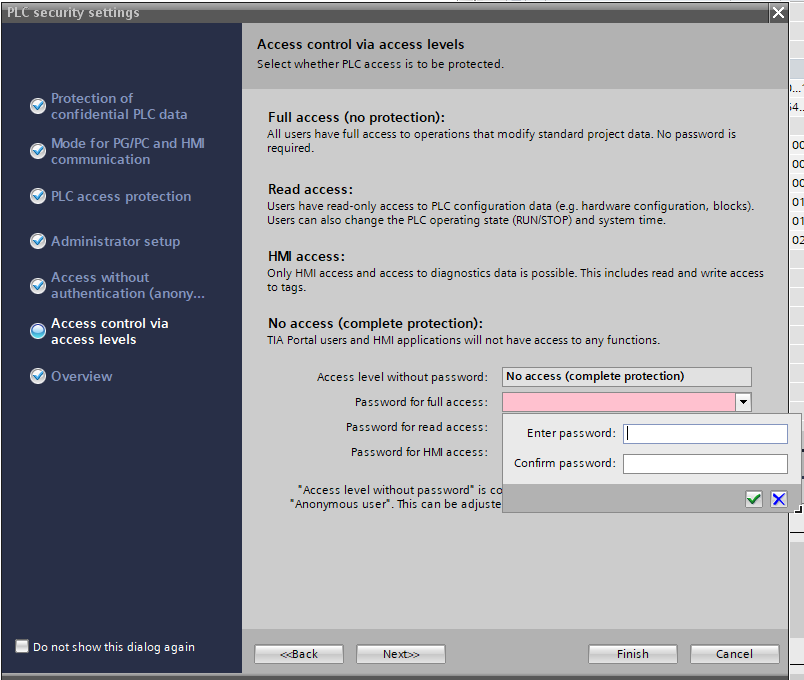The image size is (804, 680).
Task: Select the Administrator setup step
Action: (115, 241)
